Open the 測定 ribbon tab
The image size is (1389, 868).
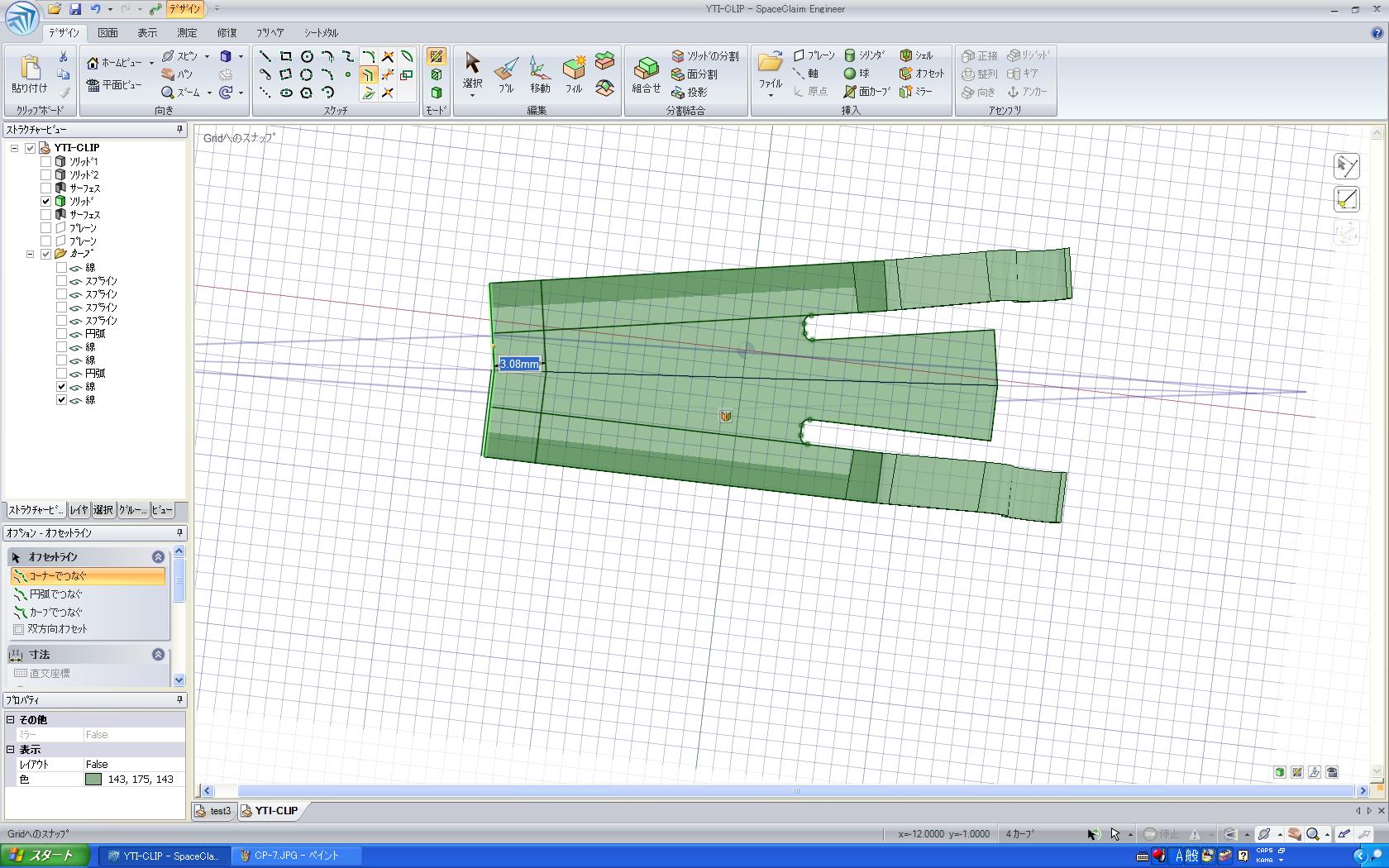187,33
